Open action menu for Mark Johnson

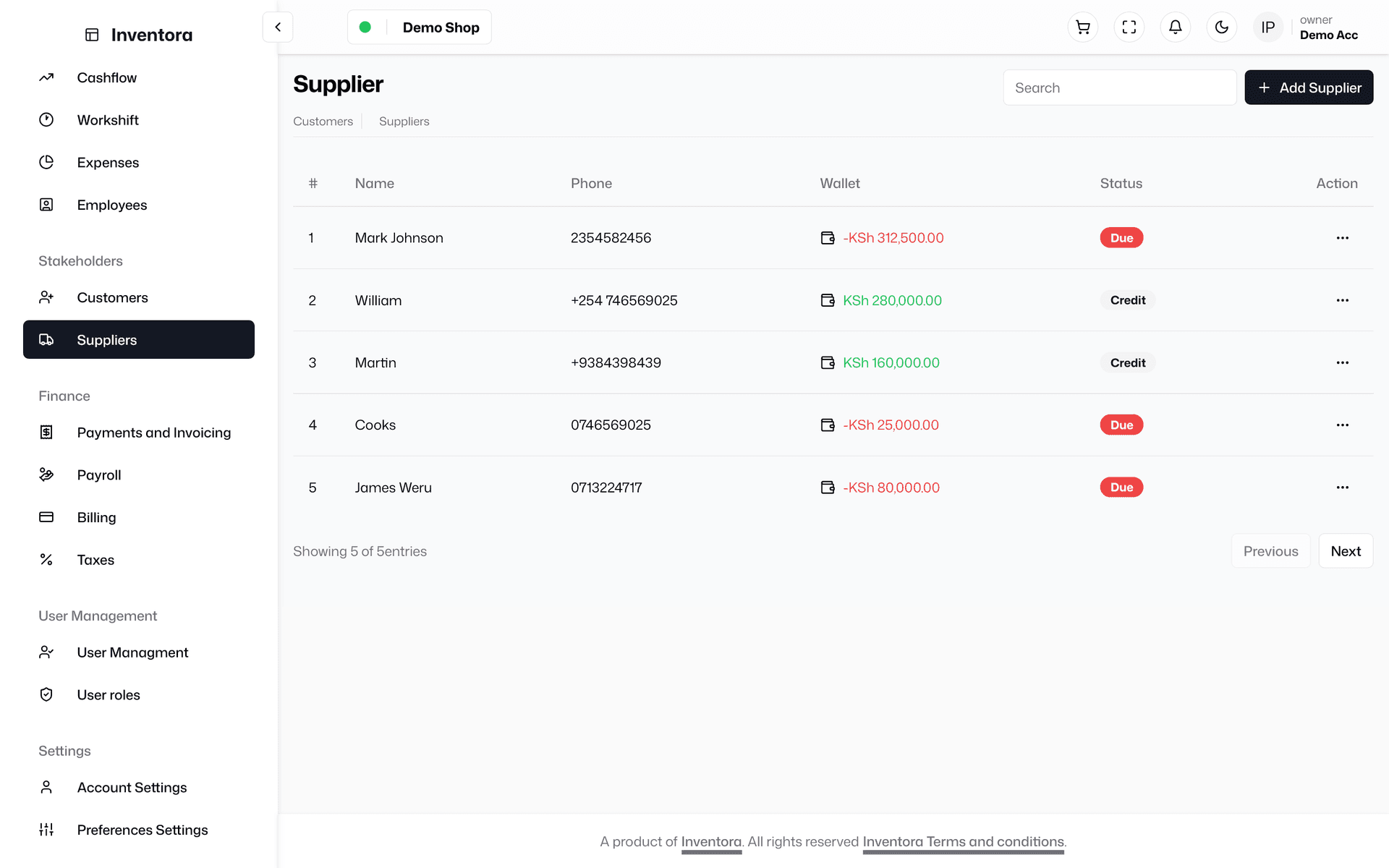pos(1343,238)
